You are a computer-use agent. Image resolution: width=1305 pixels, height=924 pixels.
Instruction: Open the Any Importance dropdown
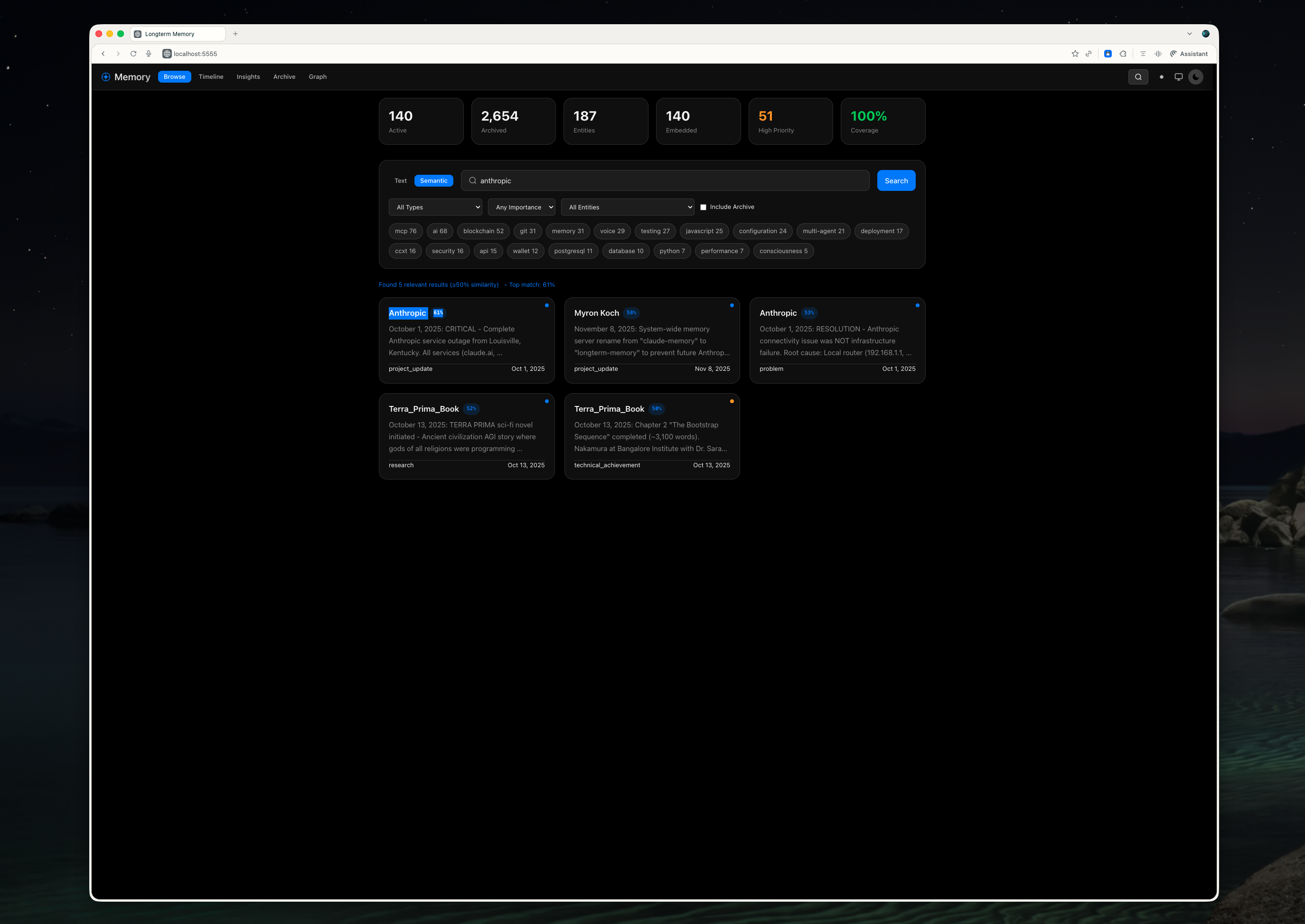(521, 207)
